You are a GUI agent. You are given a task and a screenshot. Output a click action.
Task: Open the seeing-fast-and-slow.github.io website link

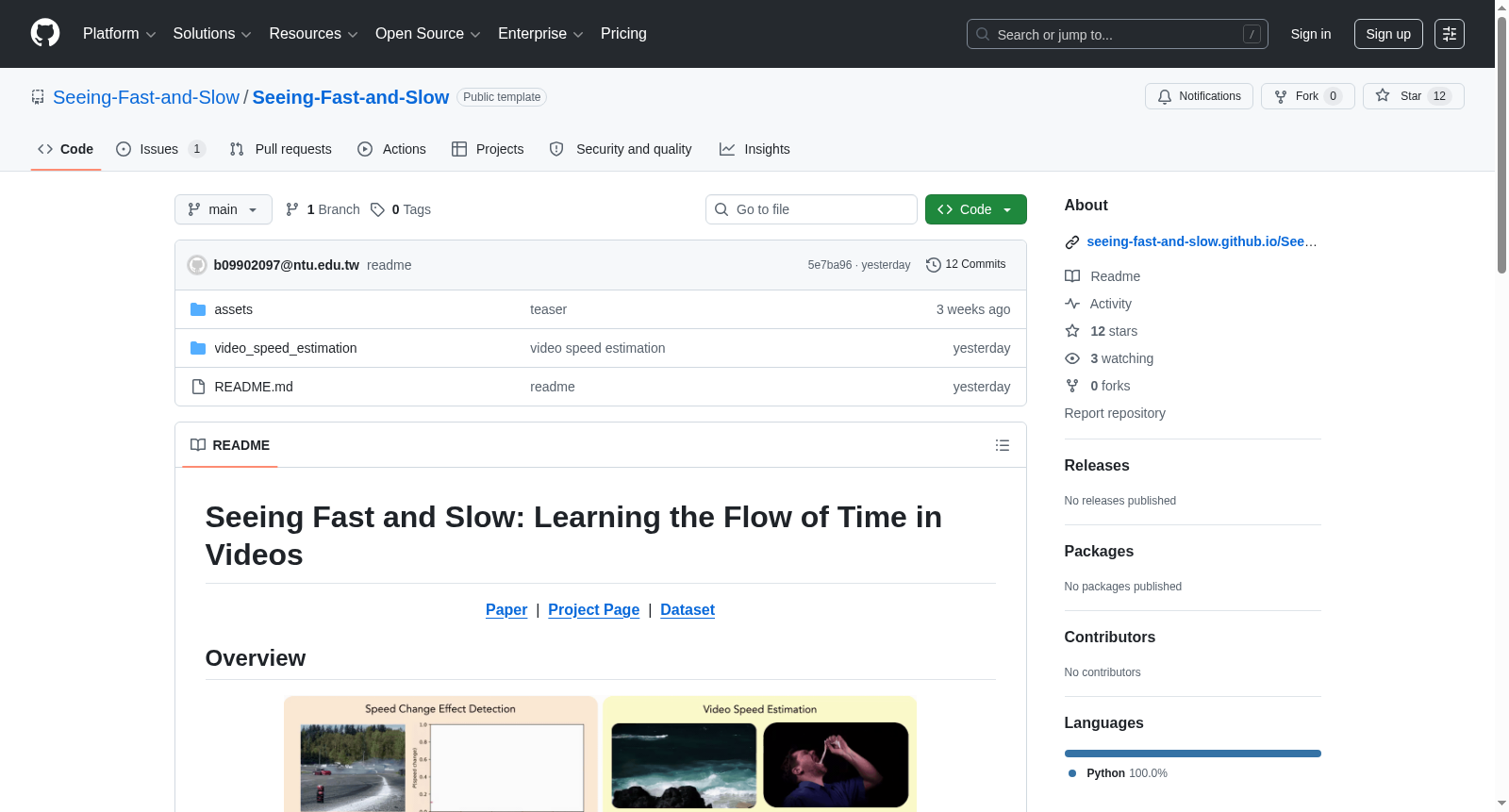[1202, 241]
